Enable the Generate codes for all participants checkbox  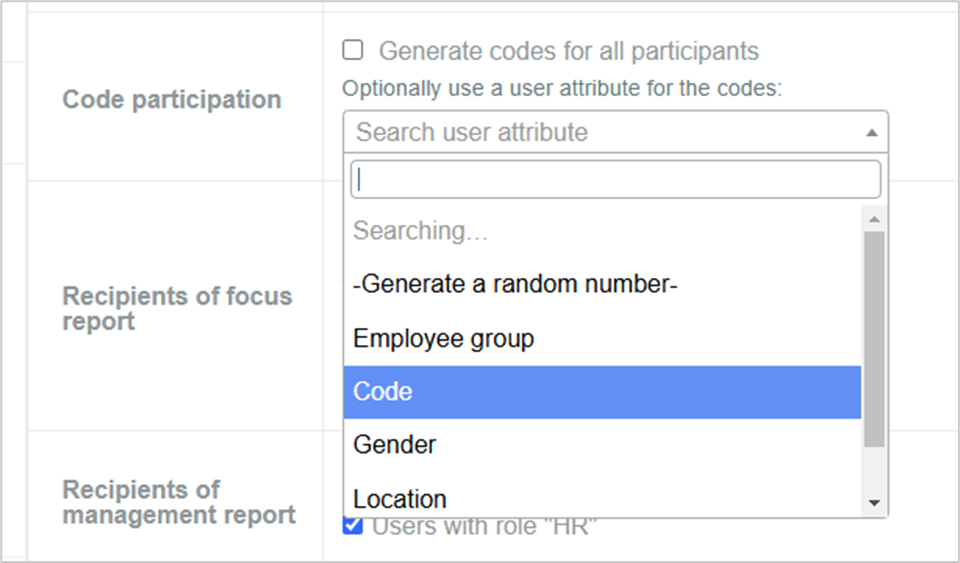(353, 50)
